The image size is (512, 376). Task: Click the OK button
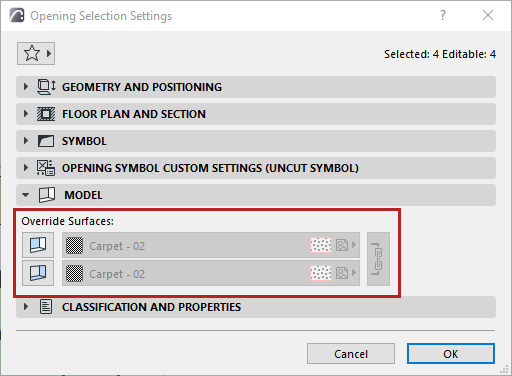(451, 354)
